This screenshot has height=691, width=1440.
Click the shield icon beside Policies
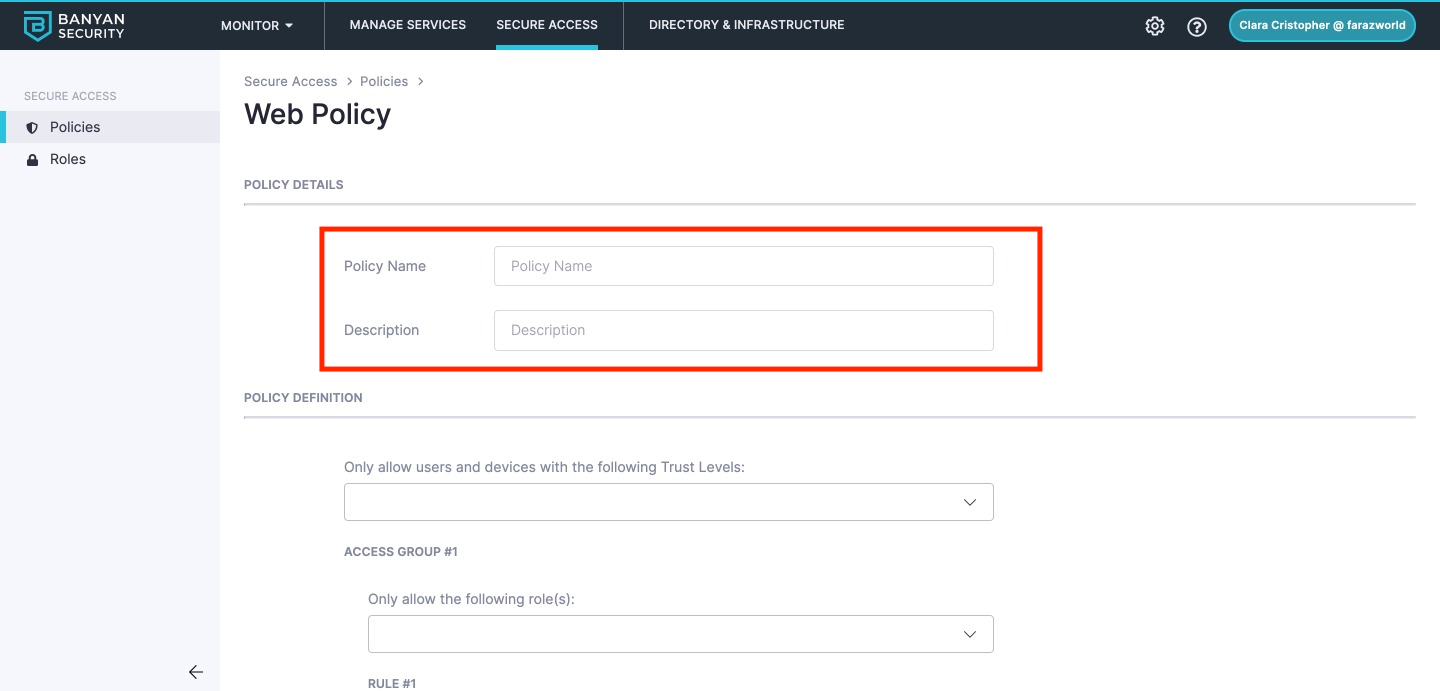32,128
